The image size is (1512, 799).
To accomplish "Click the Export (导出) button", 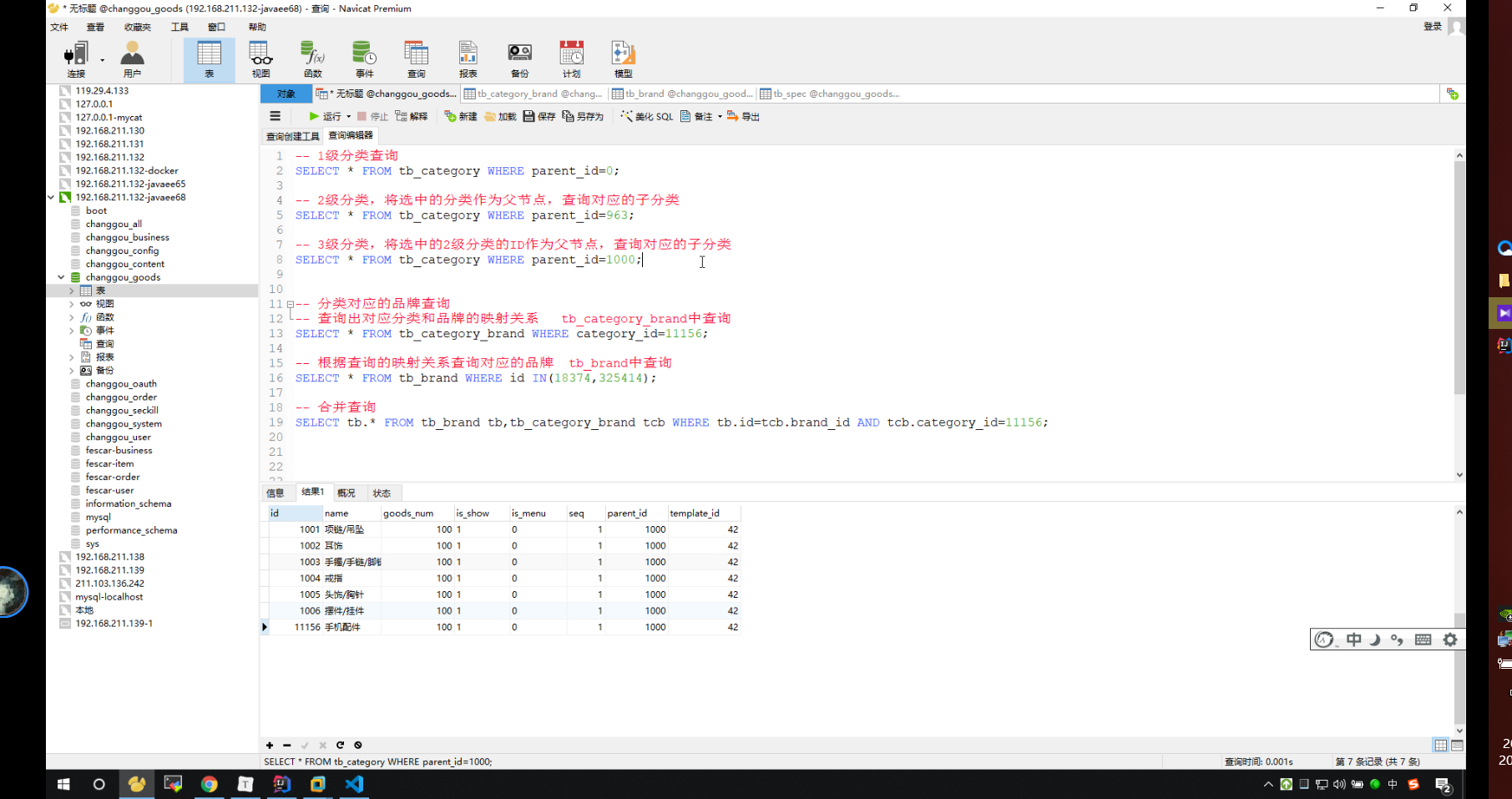I will point(743,116).
